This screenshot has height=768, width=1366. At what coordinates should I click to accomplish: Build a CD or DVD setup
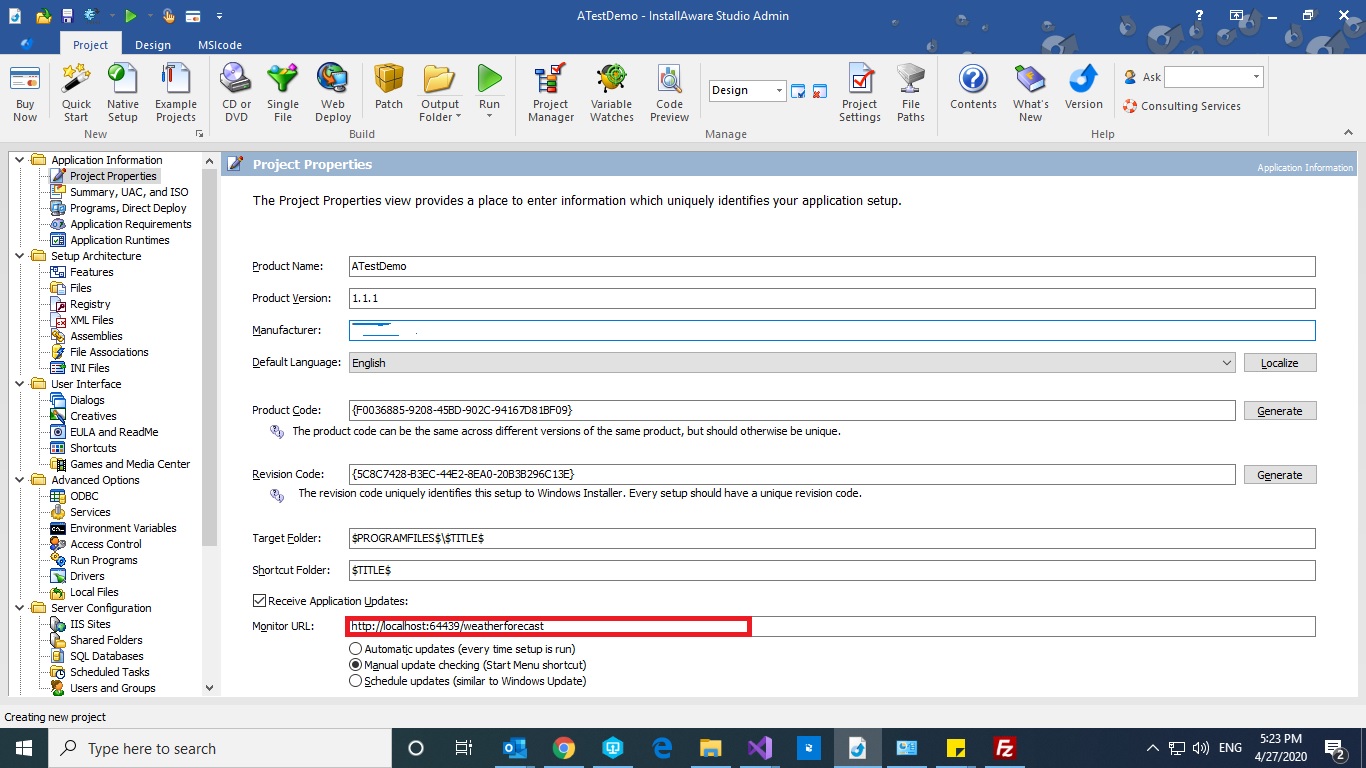click(236, 93)
